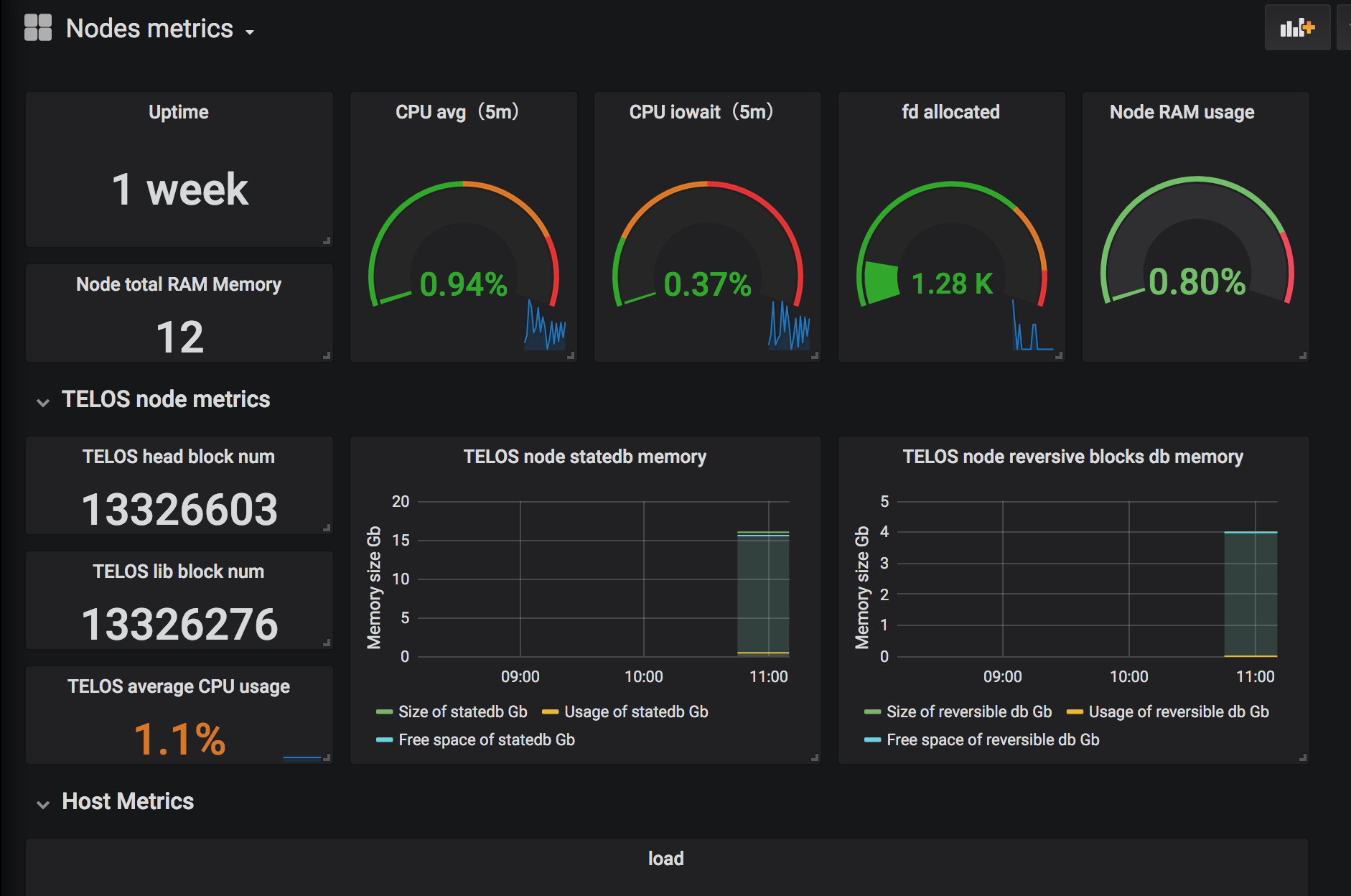Toggle Usage of statedb Gb series
The width and height of the screenshot is (1351, 896).
(x=625, y=711)
